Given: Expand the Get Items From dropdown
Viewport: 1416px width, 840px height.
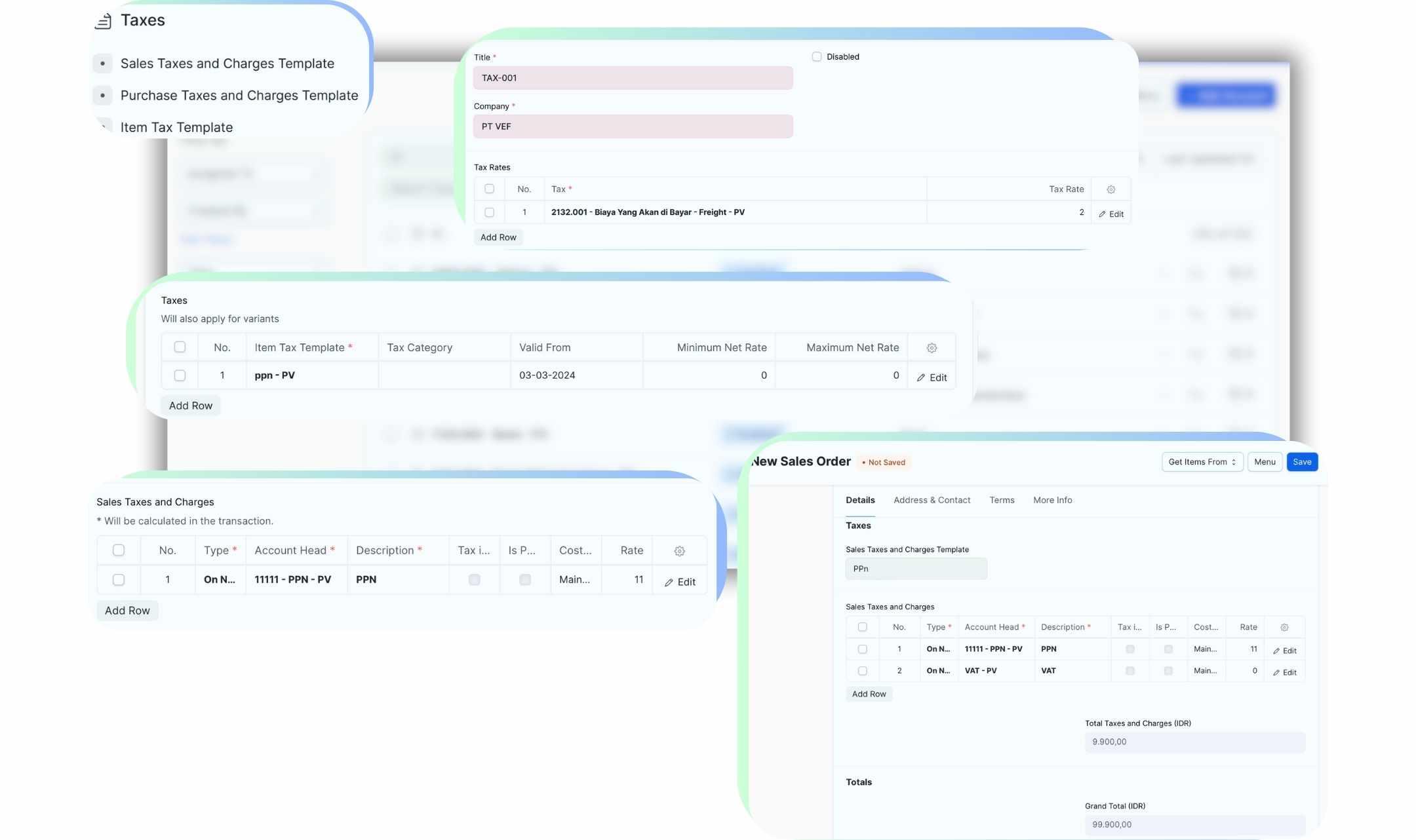Looking at the screenshot, I should [1202, 462].
